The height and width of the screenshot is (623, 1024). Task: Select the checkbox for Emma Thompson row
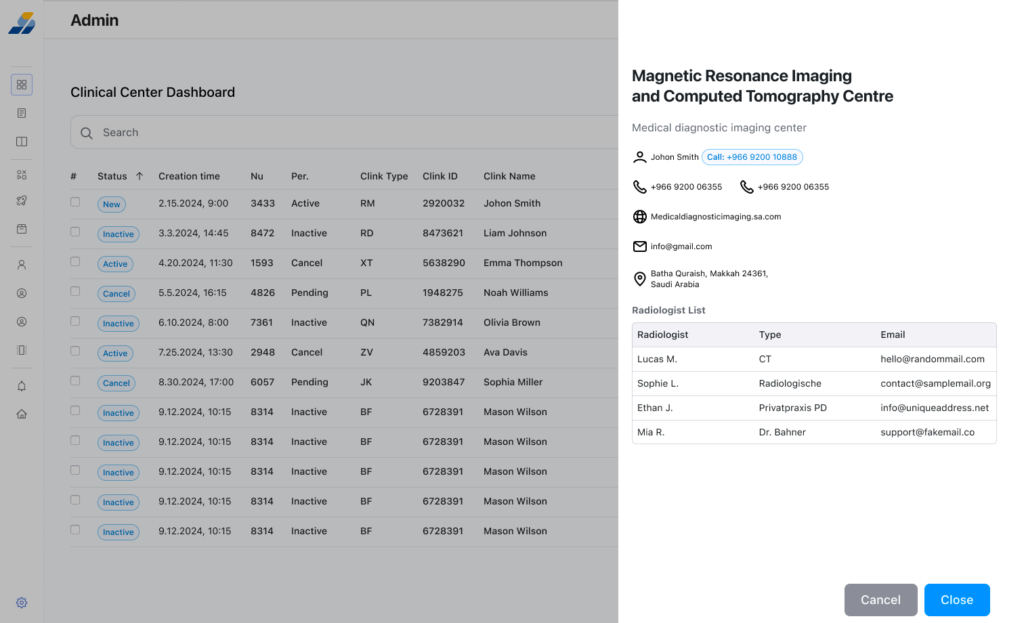[75, 262]
